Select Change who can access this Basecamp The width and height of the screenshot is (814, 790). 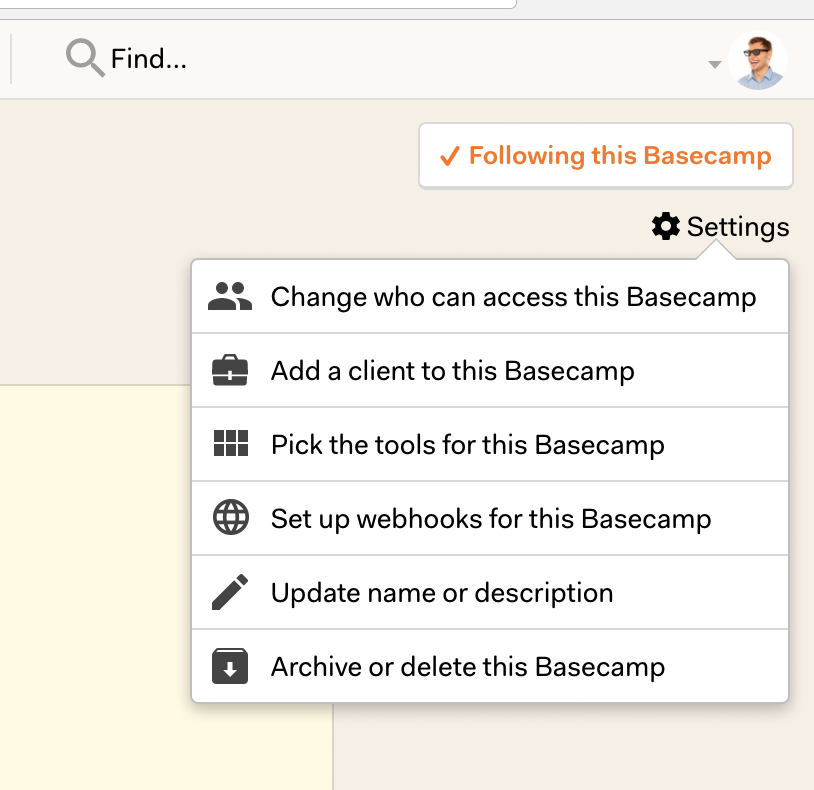490,296
